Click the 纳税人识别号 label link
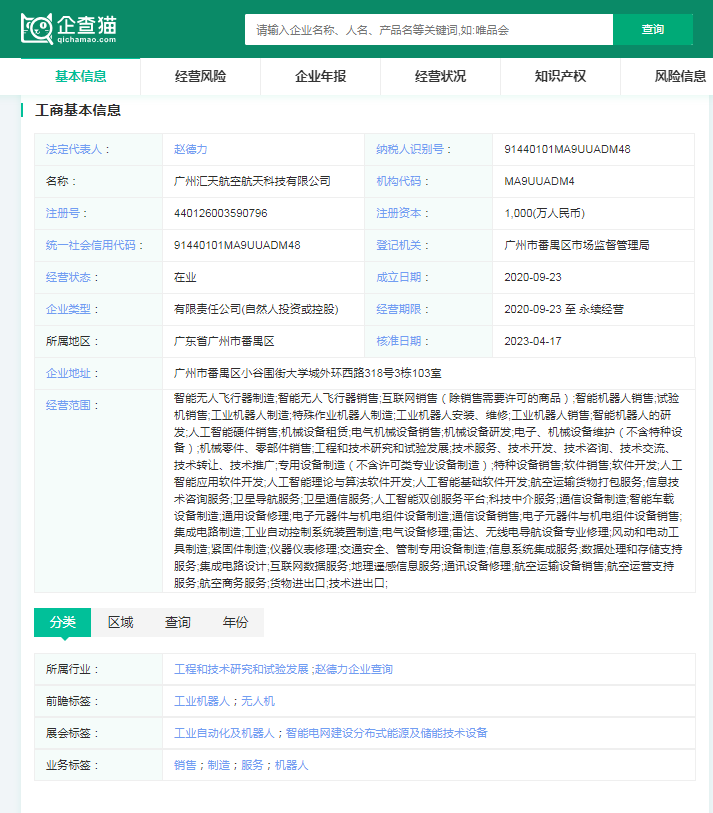The image size is (713, 813). pyautogui.click(x=410, y=149)
